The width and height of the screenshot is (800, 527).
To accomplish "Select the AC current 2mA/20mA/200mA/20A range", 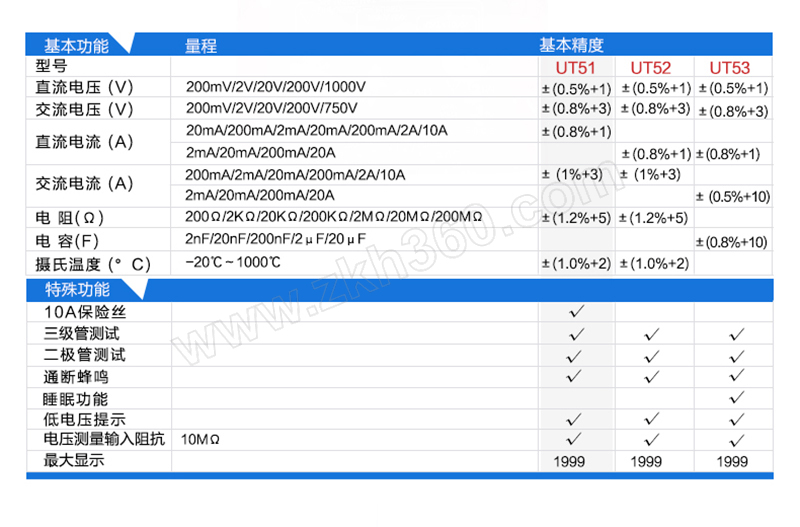I will coord(260,195).
